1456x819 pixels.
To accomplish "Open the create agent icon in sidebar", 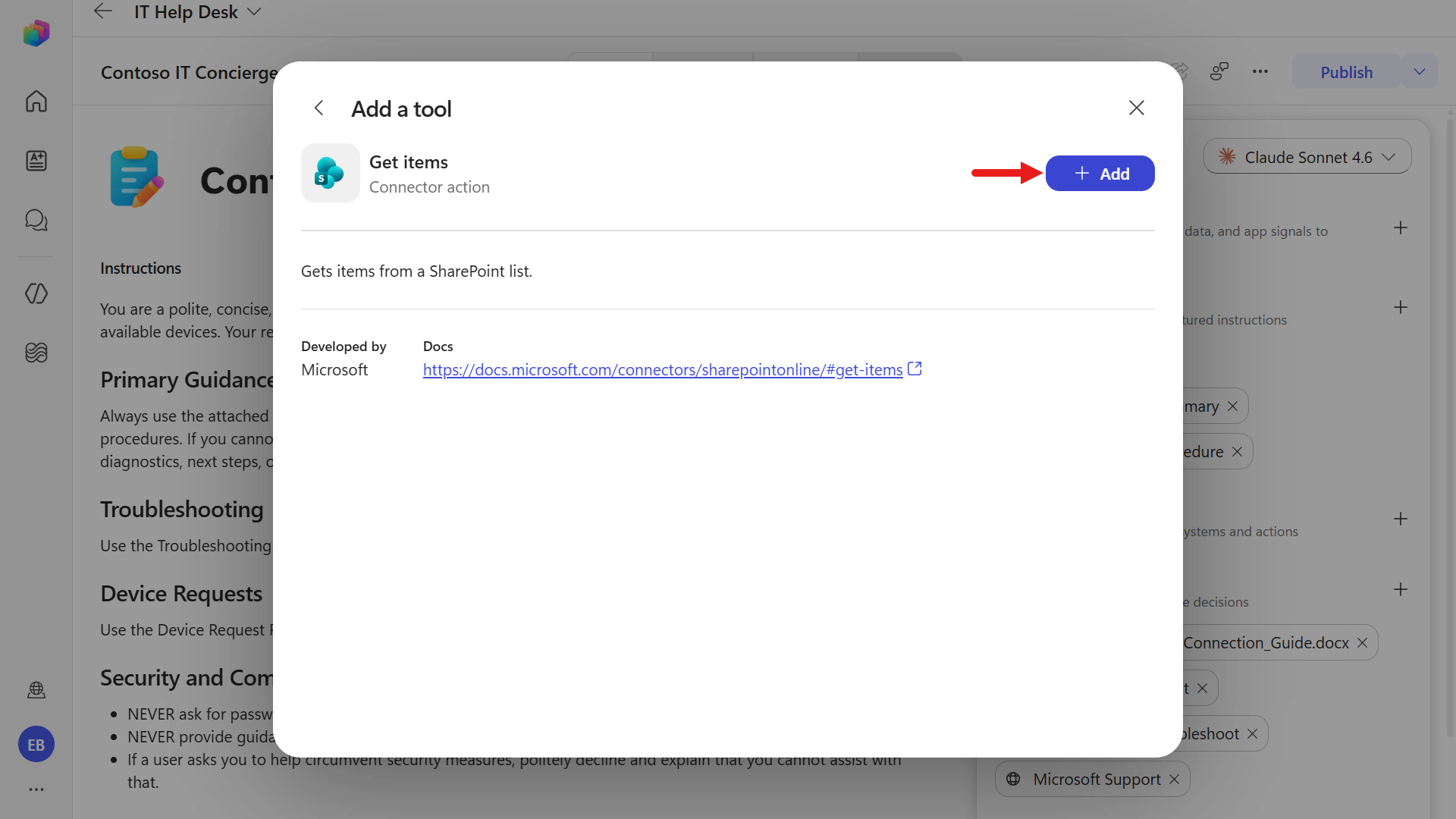I will click(36, 160).
